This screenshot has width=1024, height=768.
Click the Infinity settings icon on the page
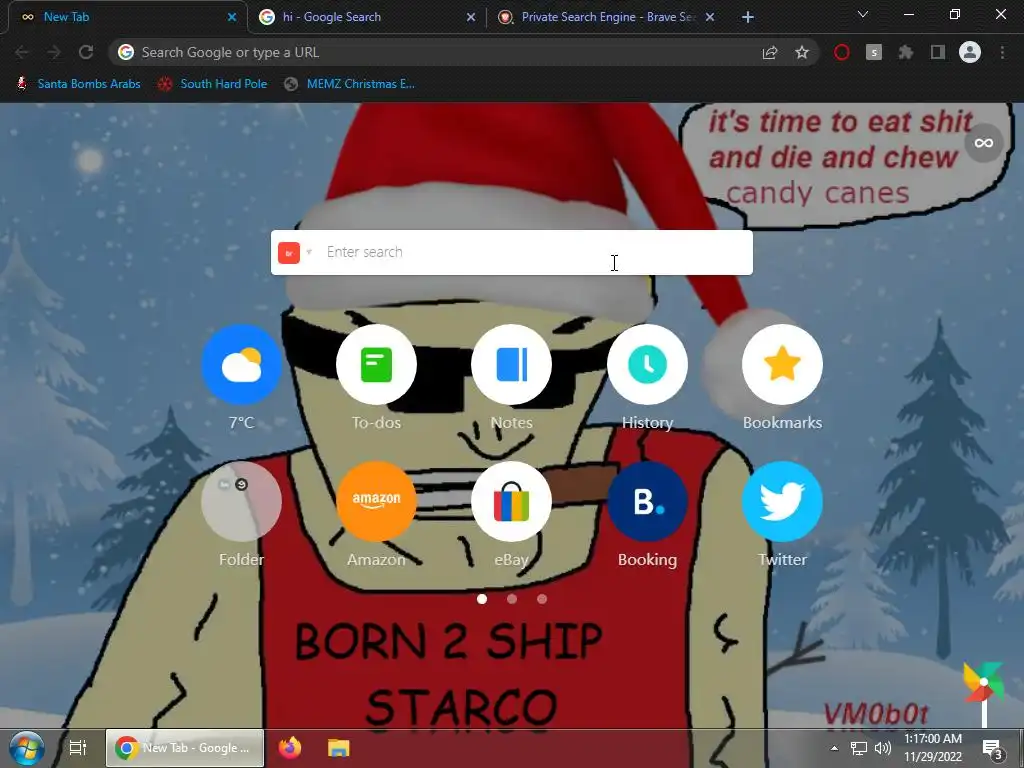click(x=984, y=142)
